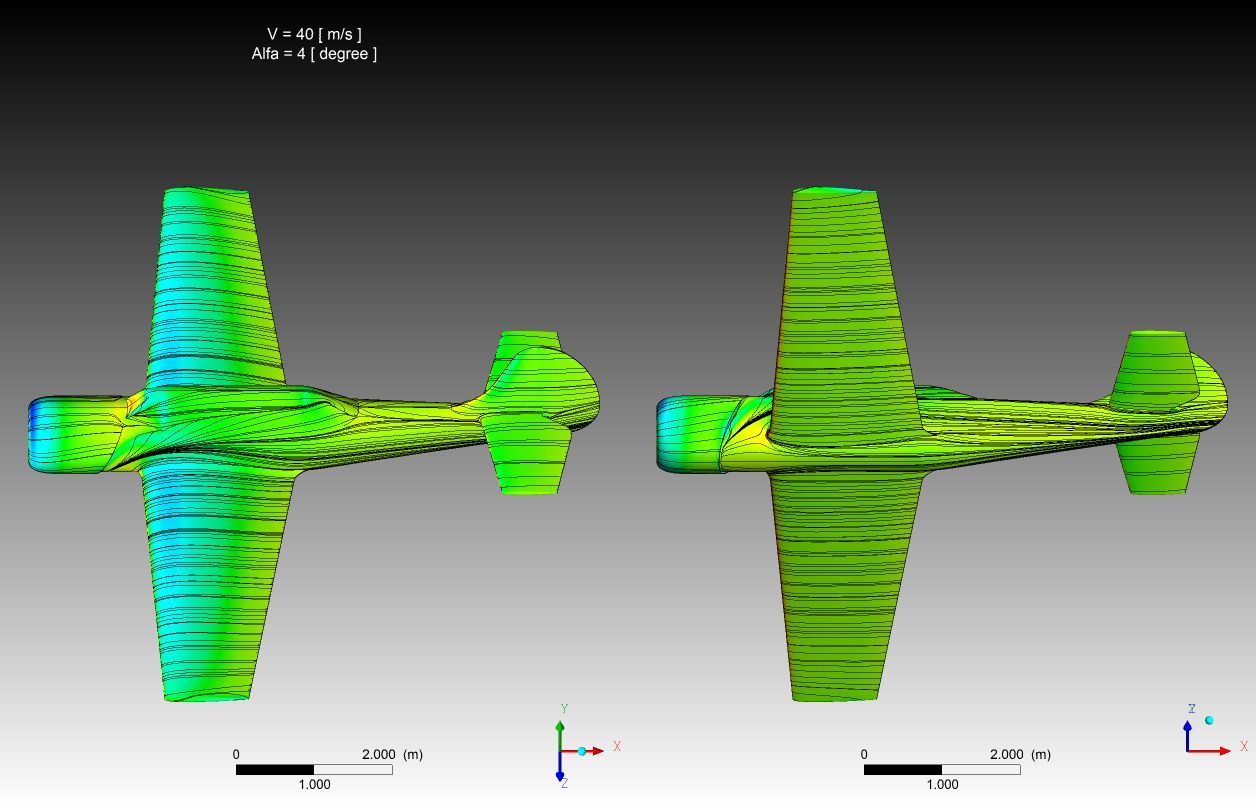The width and height of the screenshot is (1256, 810).
Task: Select the nose cowling of the right aircraft
Action: [x=688, y=433]
